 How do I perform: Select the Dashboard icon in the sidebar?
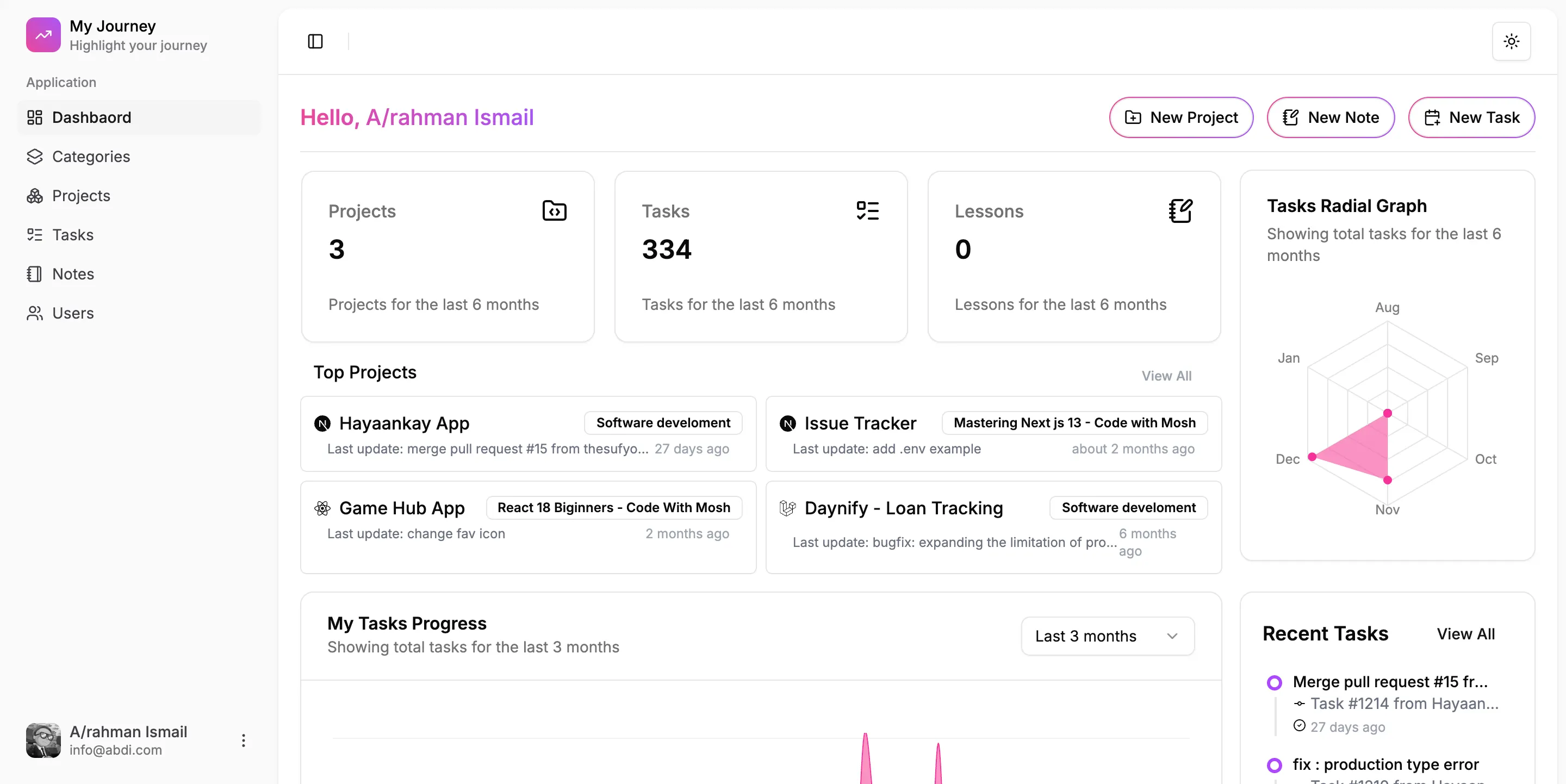(x=35, y=117)
